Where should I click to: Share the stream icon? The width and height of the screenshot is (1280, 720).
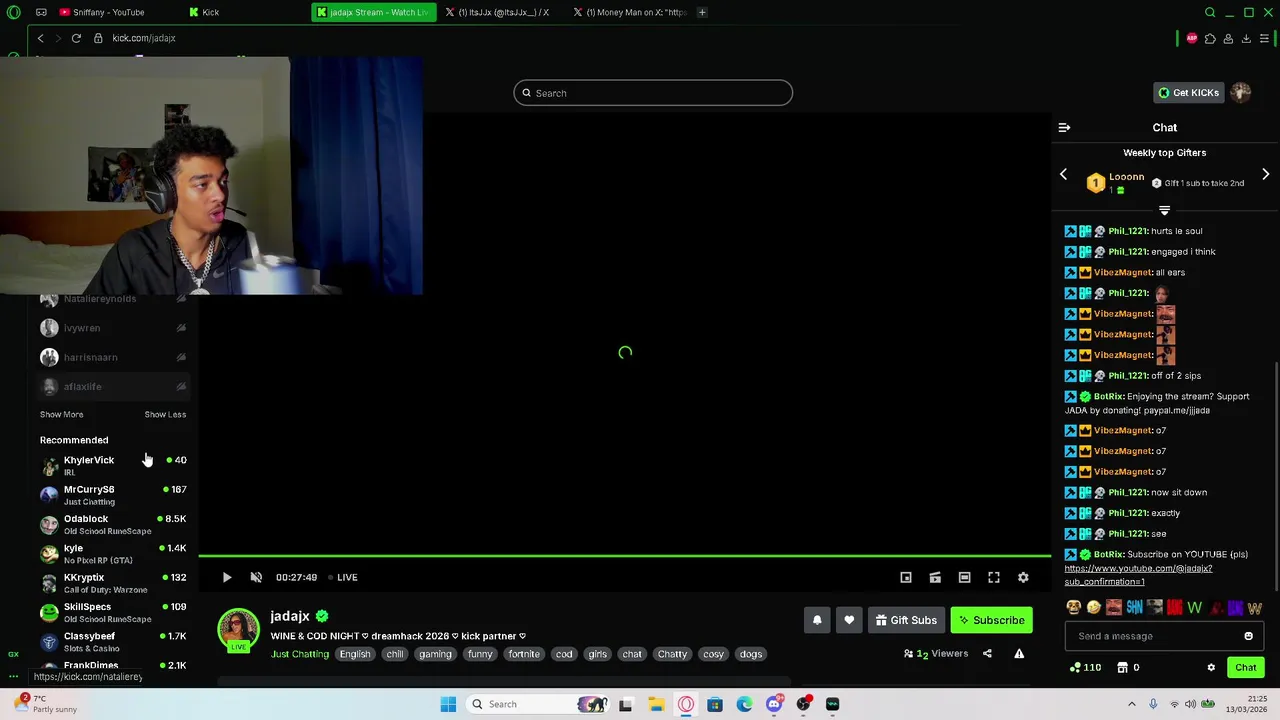[987, 654]
